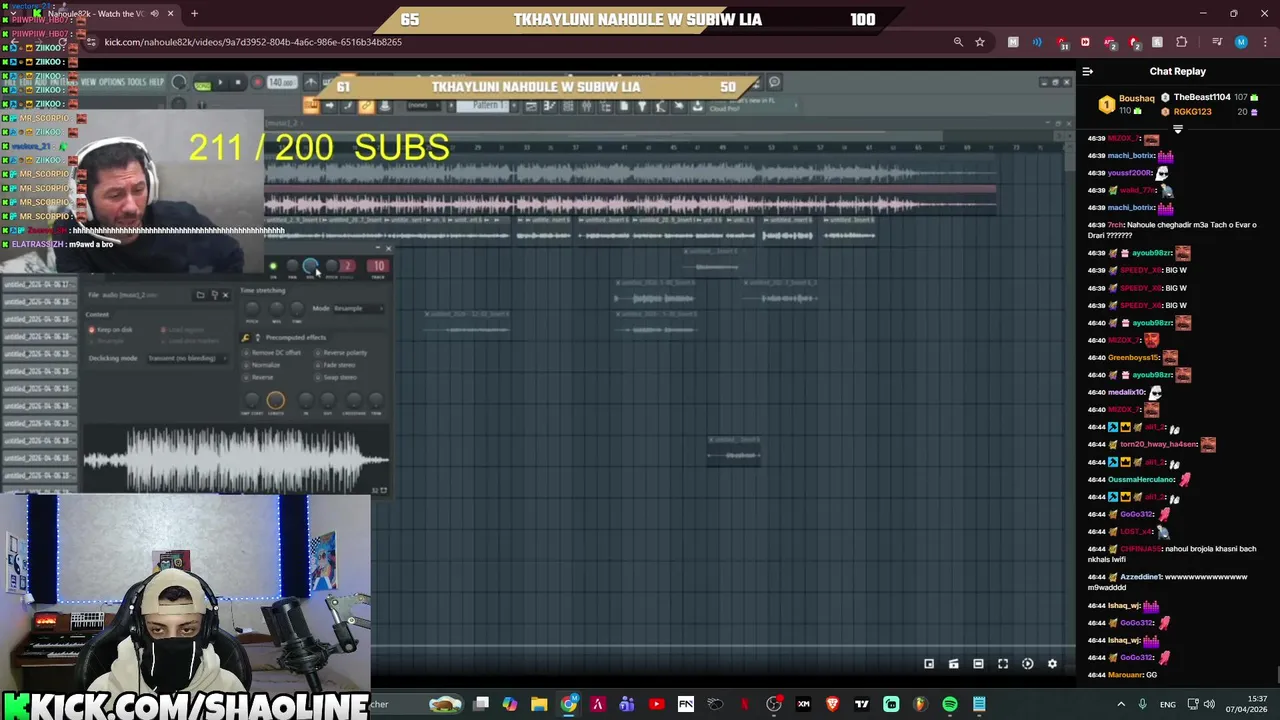Open the Chrome extensions puzzle icon
The width and height of the screenshot is (1280, 720).
(1182, 42)
